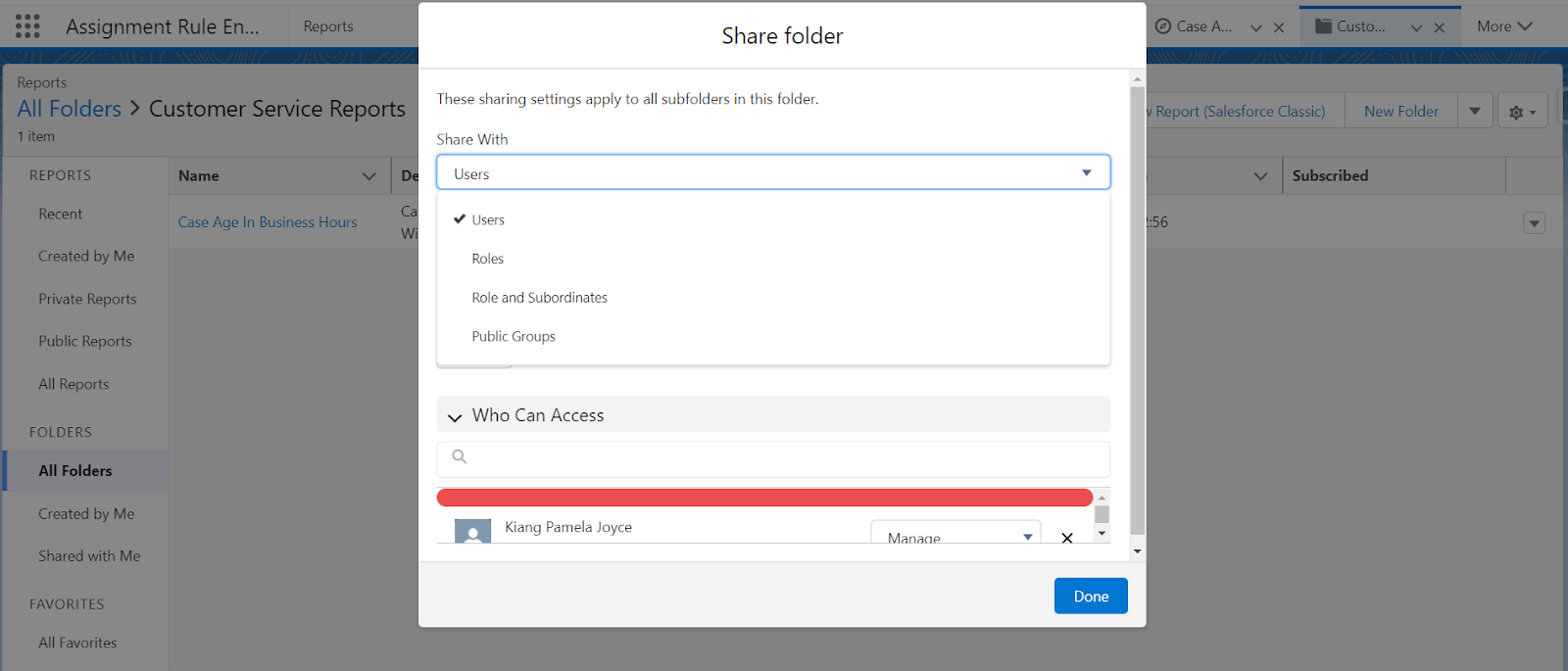Click the access list scrollbar's down arrow

[x=1102, y=534]
